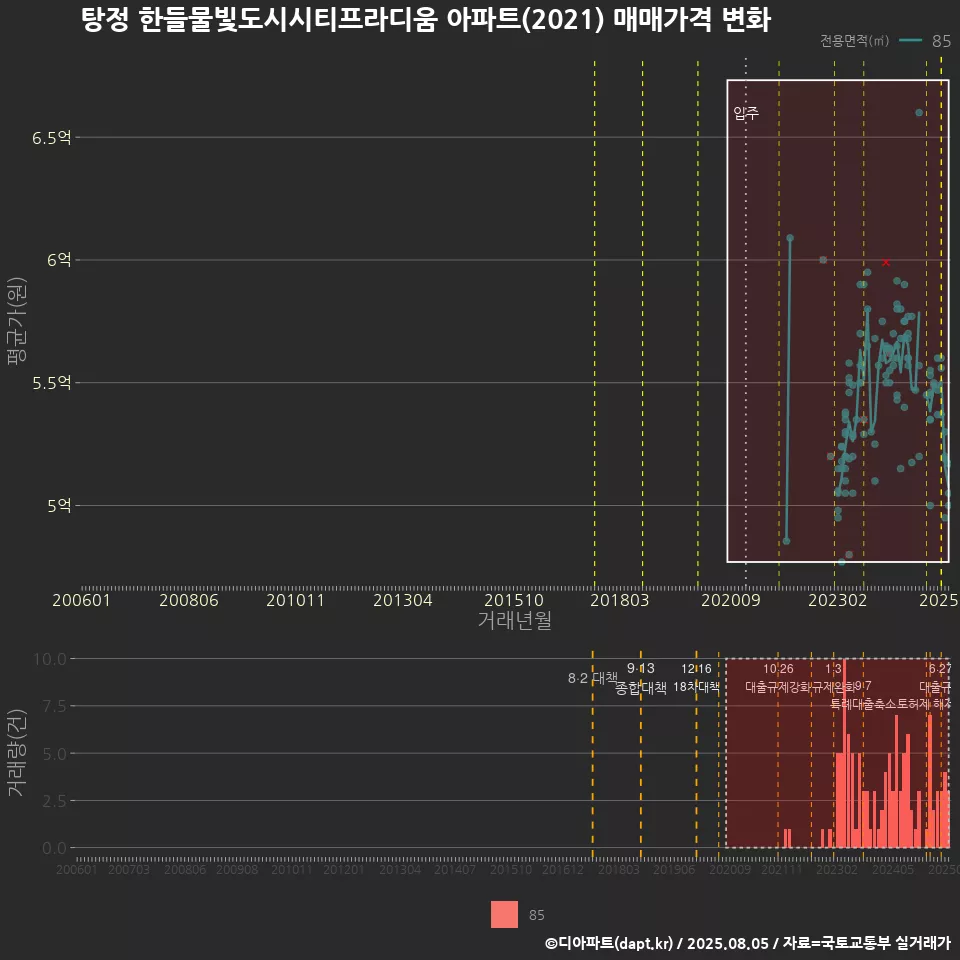
Task: Click the 거래년월 axis title
Action: (515, 620)
